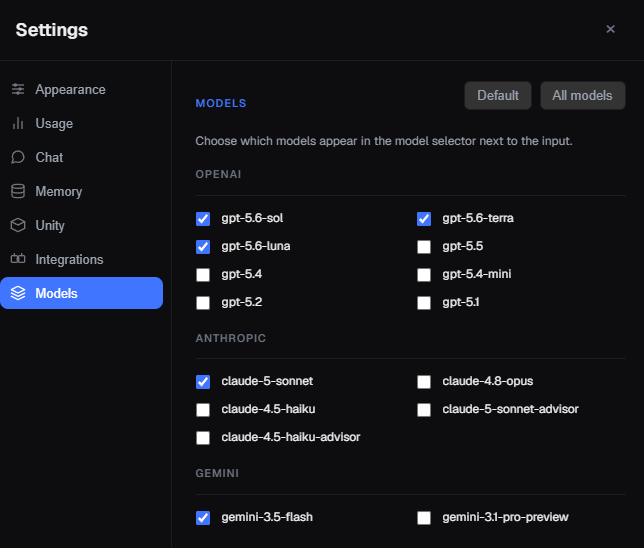Click the Integrations plug icon
The height and width of the screenshot is (548, 644).
click(18, 259)
